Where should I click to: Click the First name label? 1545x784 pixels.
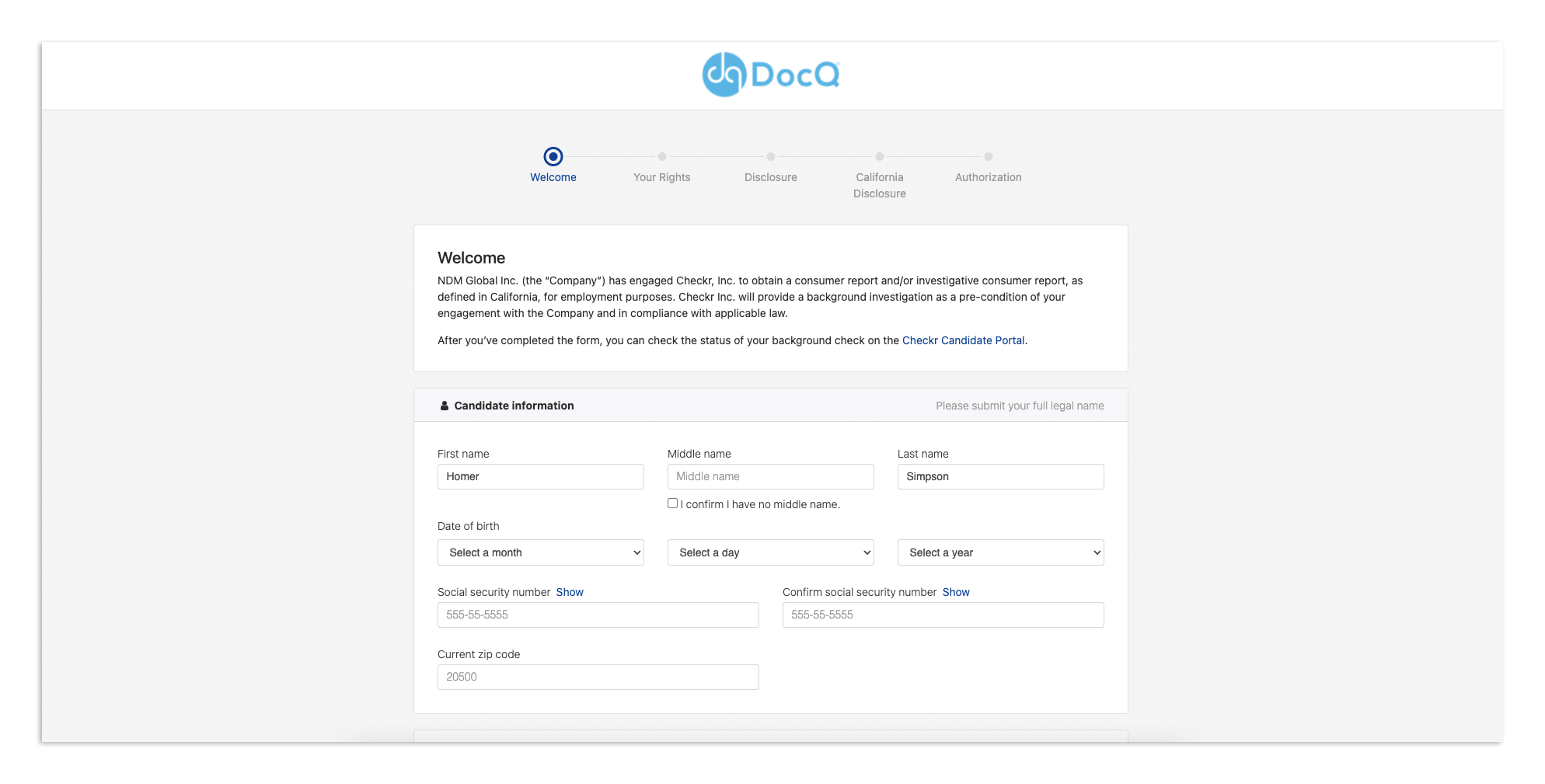click(x=463, y=454)
